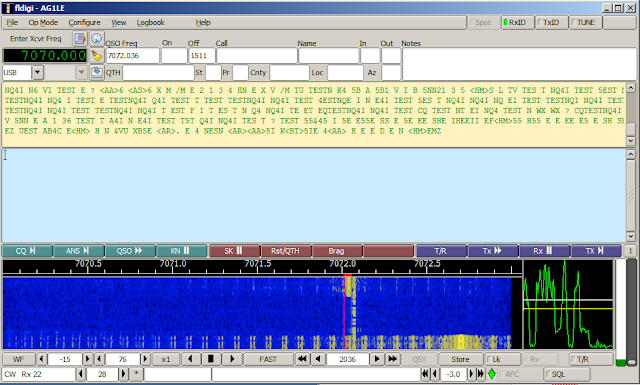
Task: Click the TX skip-to-end macro button
Action: 596,251
